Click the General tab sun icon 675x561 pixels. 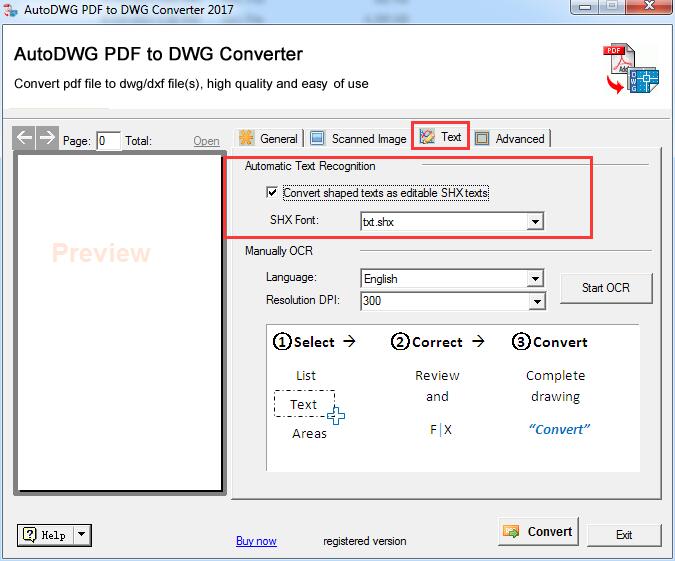point(247,138)
